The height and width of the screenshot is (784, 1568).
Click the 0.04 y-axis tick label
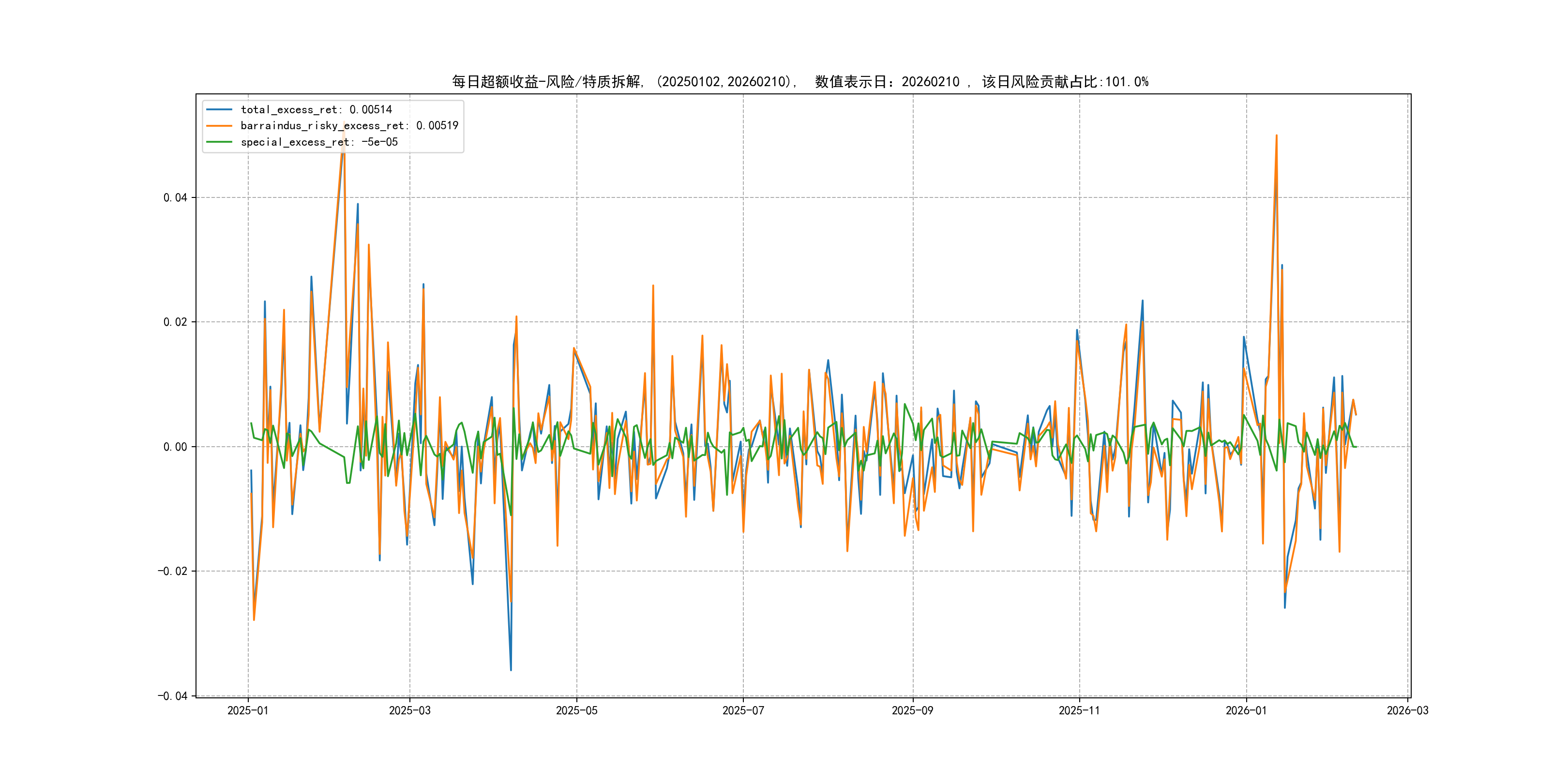point(175,197)
